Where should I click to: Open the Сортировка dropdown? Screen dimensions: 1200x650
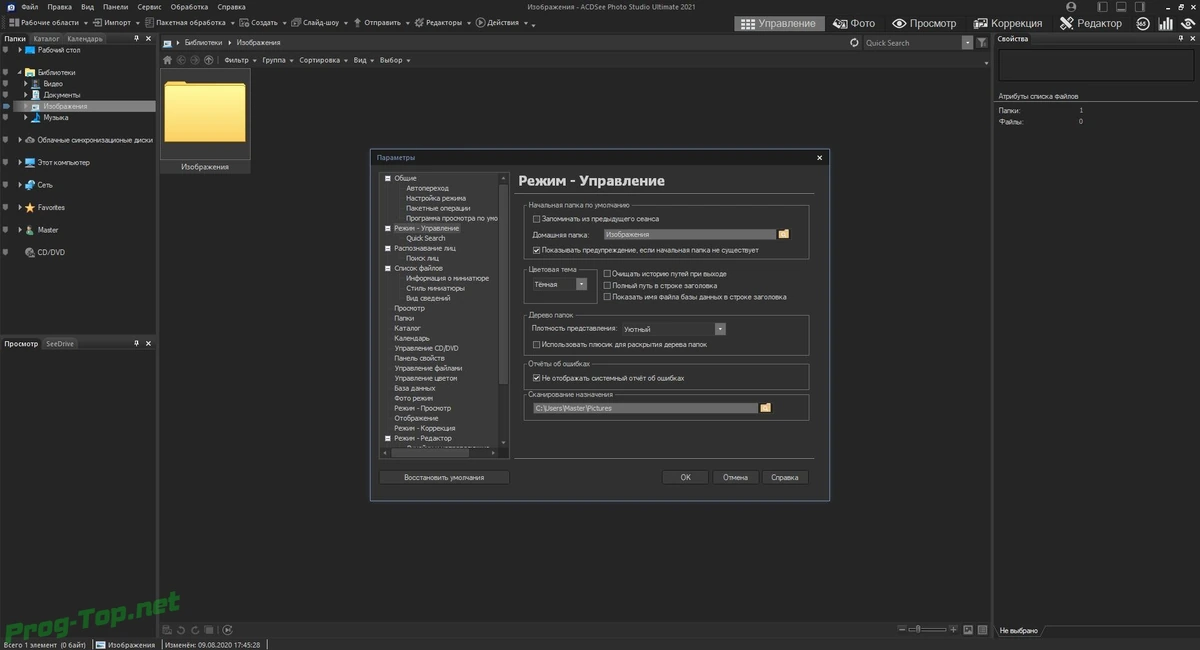click(x=323, y=60)
